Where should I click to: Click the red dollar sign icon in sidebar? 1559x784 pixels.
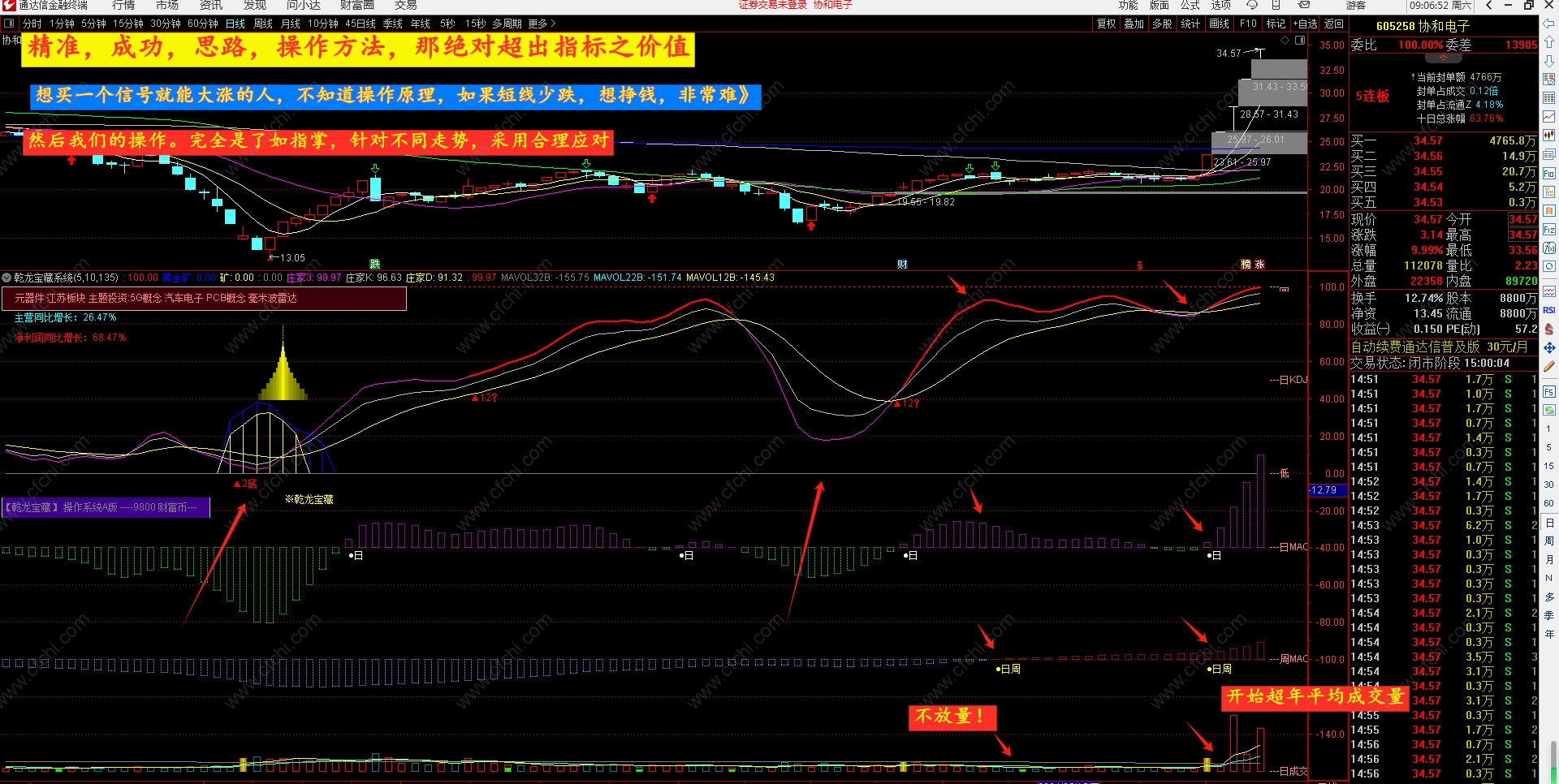(1549, 329)
